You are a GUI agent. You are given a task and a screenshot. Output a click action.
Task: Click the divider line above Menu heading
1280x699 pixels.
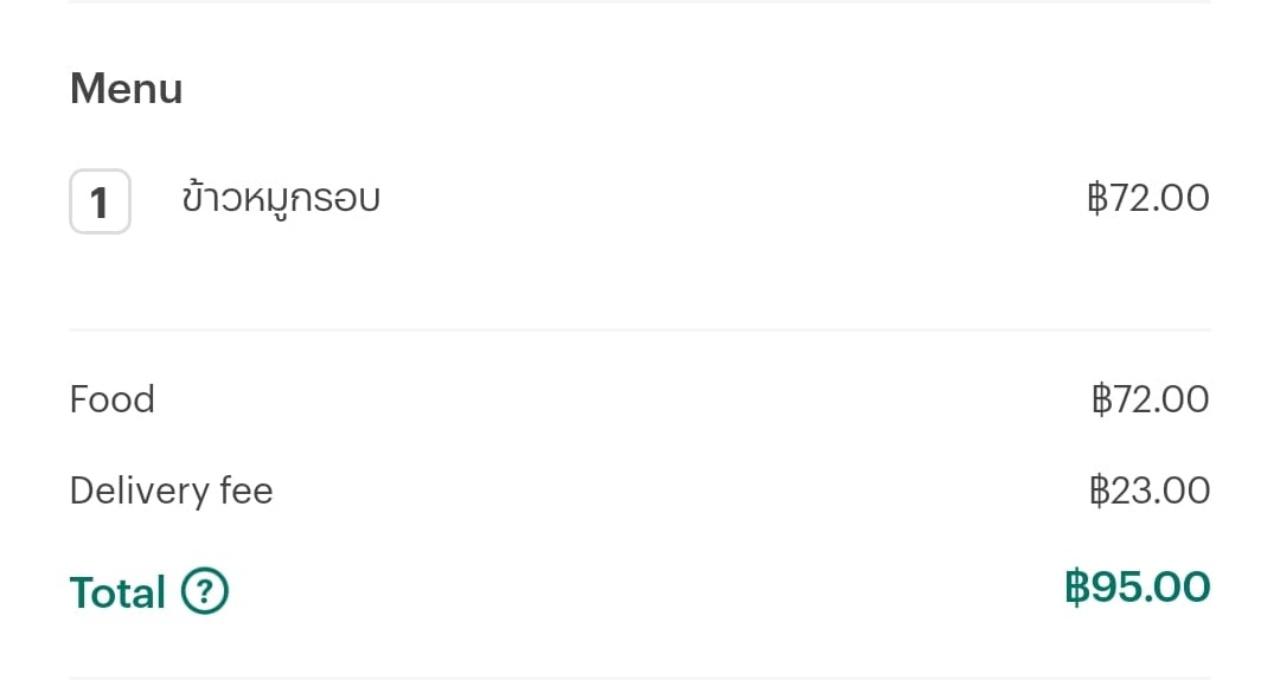click(640, 1)
